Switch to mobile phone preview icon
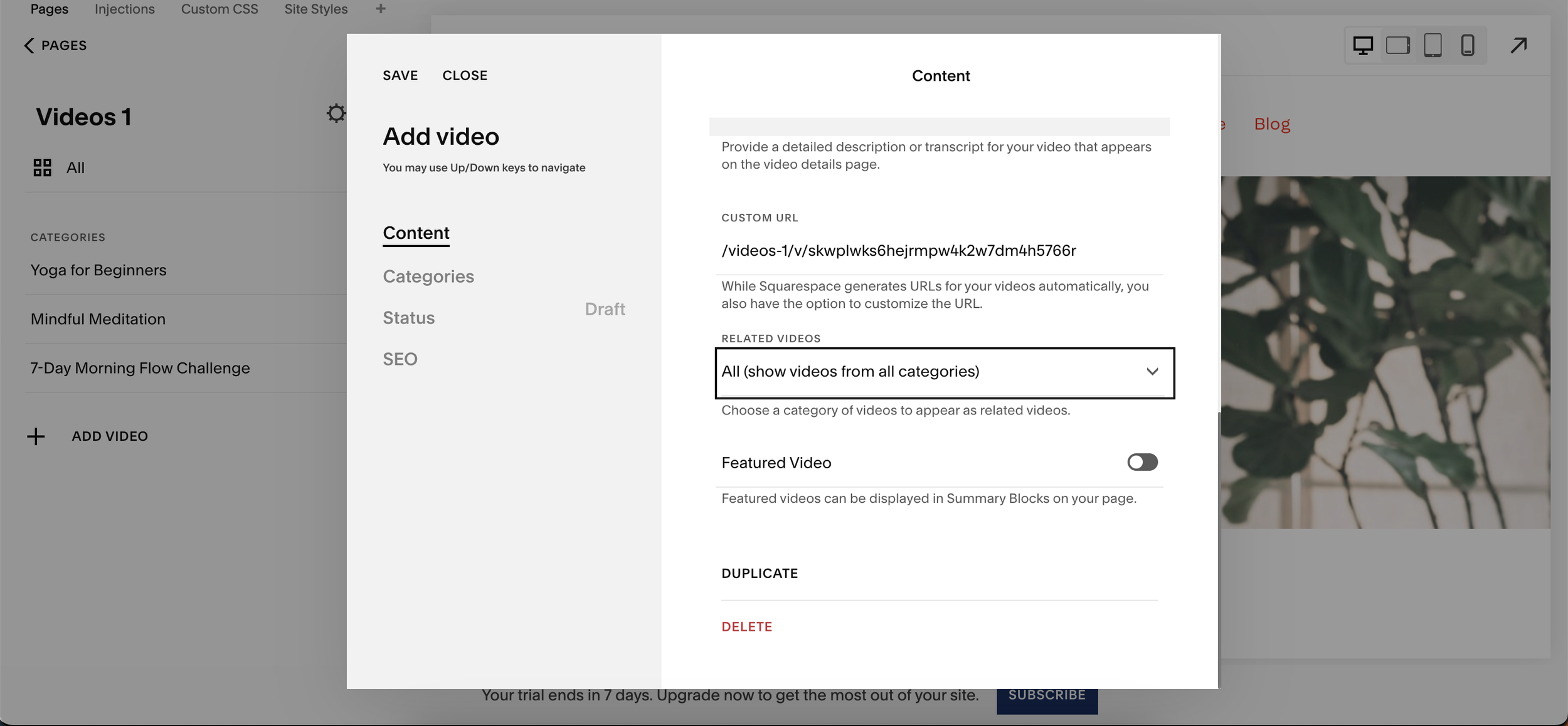The image size is (1568, 726). (x=1468, y=45)
